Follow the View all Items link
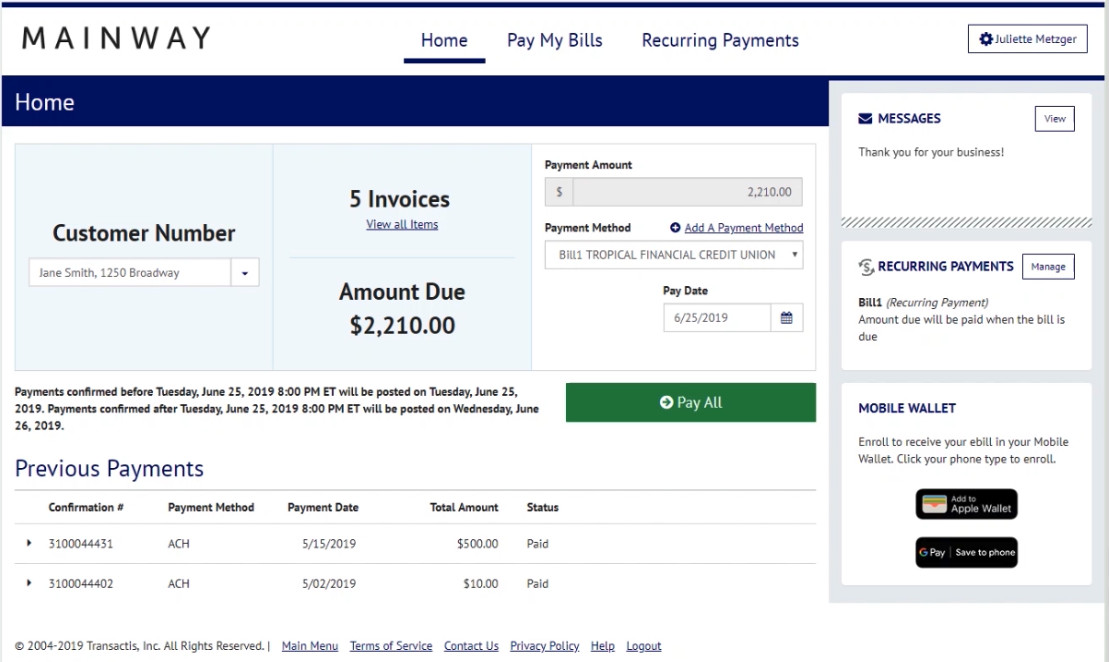Screen dimensions: 1109x662 point(402,224)
